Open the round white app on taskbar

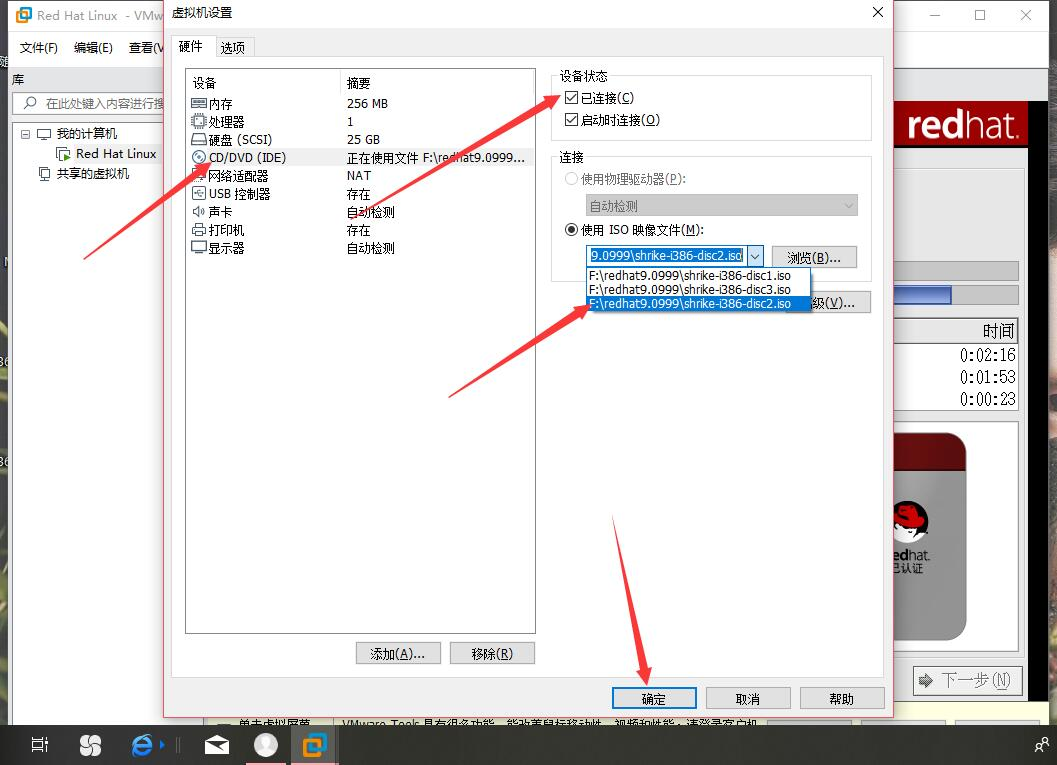coord(266,745)
